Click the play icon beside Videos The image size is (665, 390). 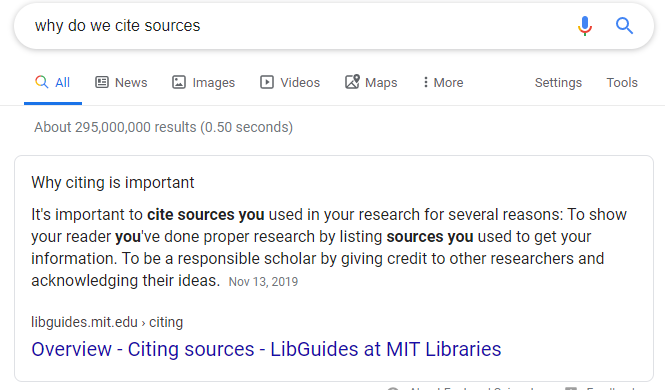[x=267, y=82]
